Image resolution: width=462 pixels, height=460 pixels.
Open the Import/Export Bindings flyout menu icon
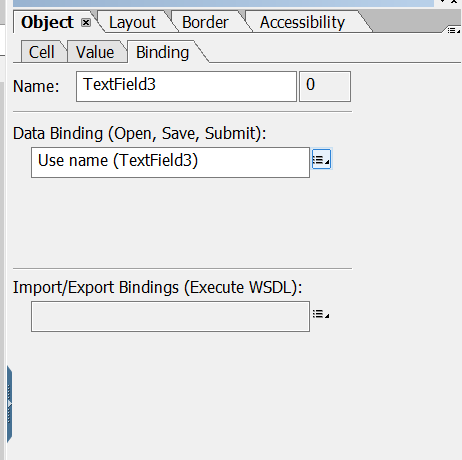coord(321,314)
